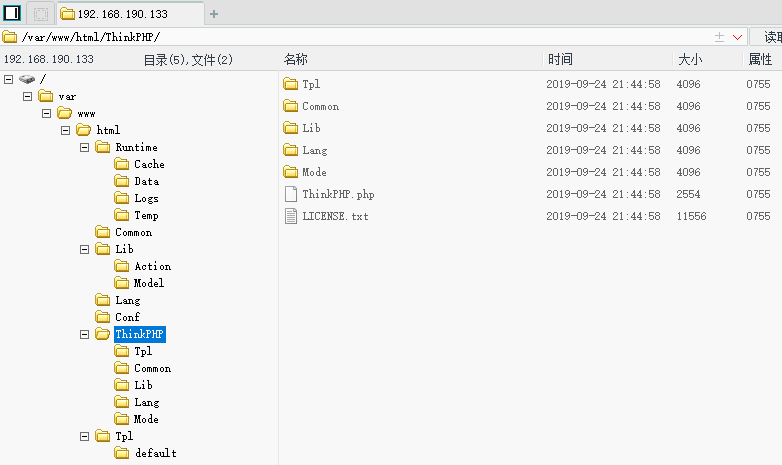The image size is (782, 465).
Task: Click the Data folder icon in tree
Action: coord(122,181)
